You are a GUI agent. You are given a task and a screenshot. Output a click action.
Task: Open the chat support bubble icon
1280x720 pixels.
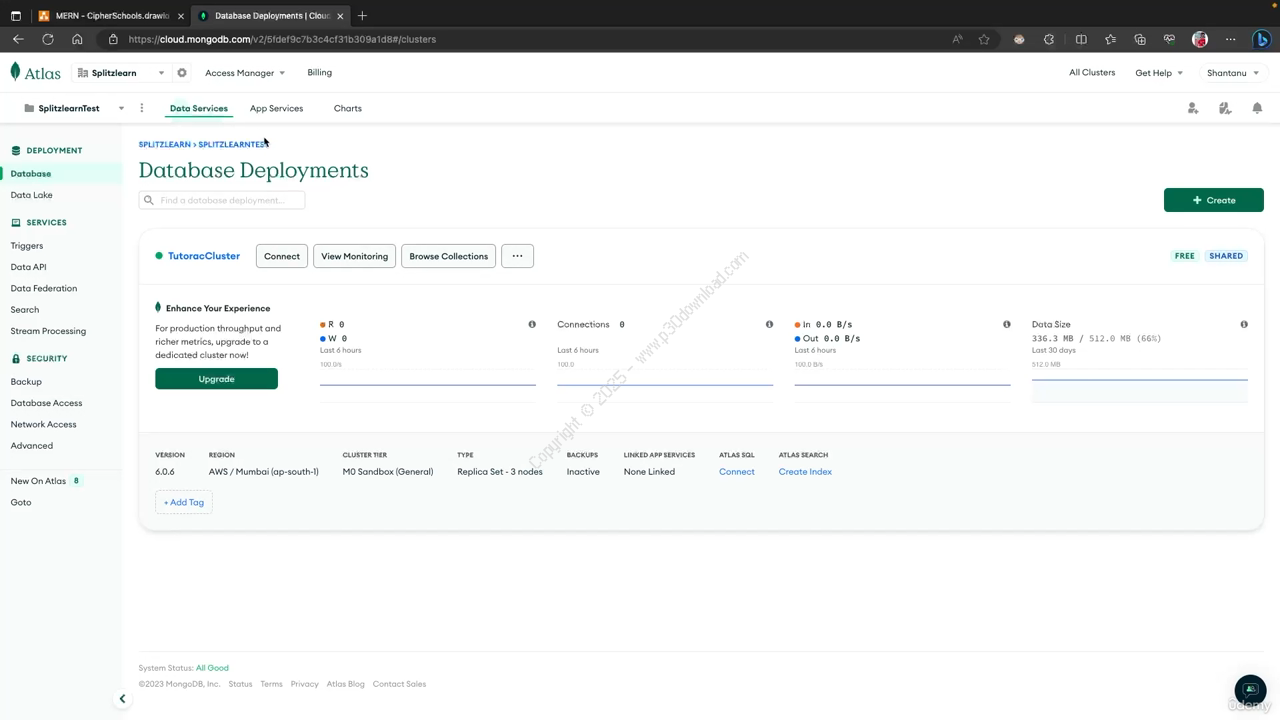click(1250, 690)
